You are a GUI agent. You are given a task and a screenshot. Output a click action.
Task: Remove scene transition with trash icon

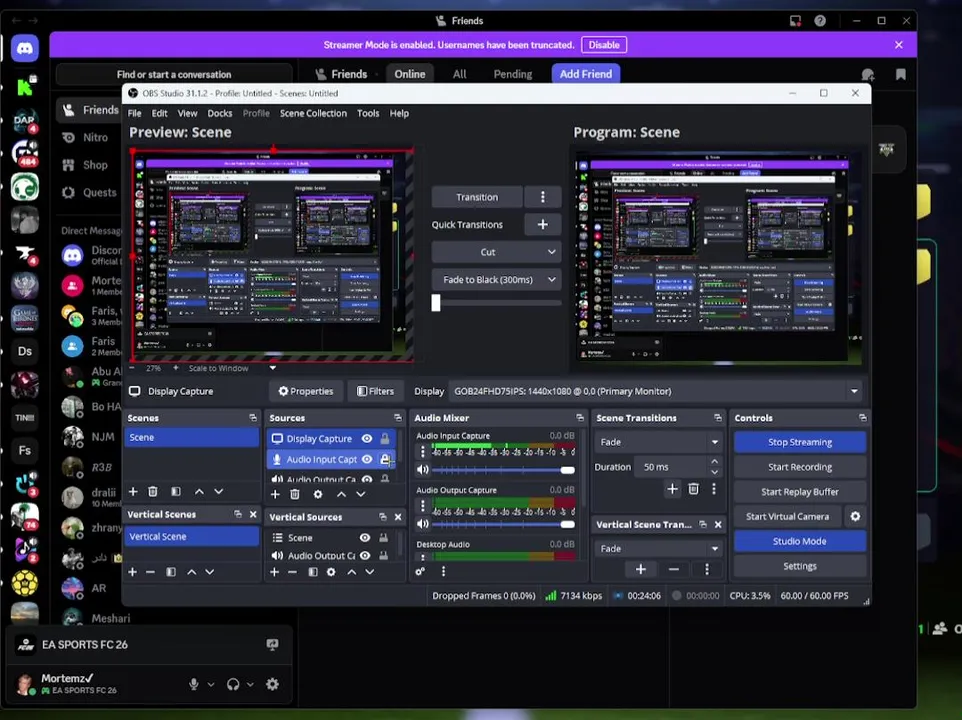point(693,489)
